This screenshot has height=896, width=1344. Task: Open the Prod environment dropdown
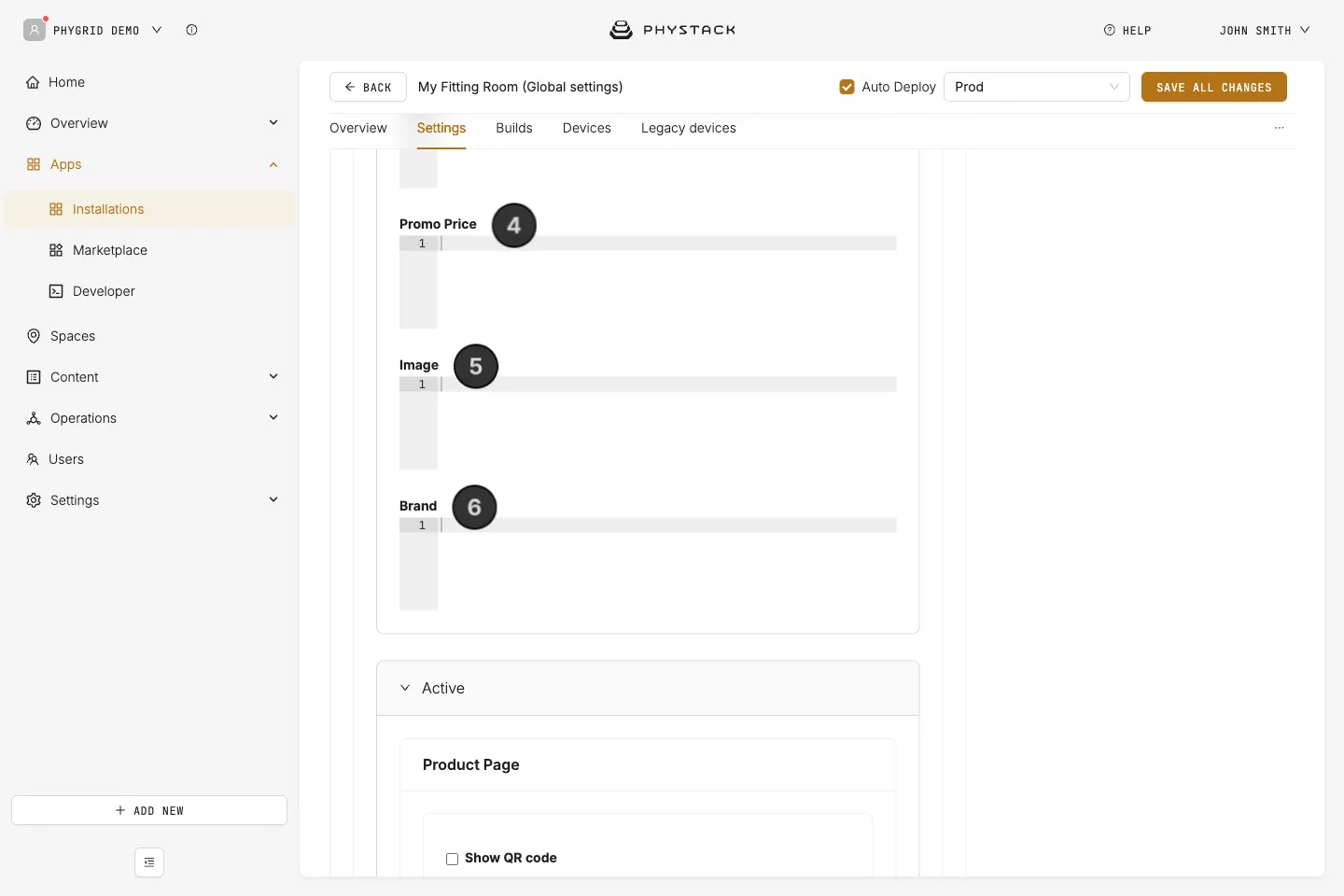(x=1037, y=87)
